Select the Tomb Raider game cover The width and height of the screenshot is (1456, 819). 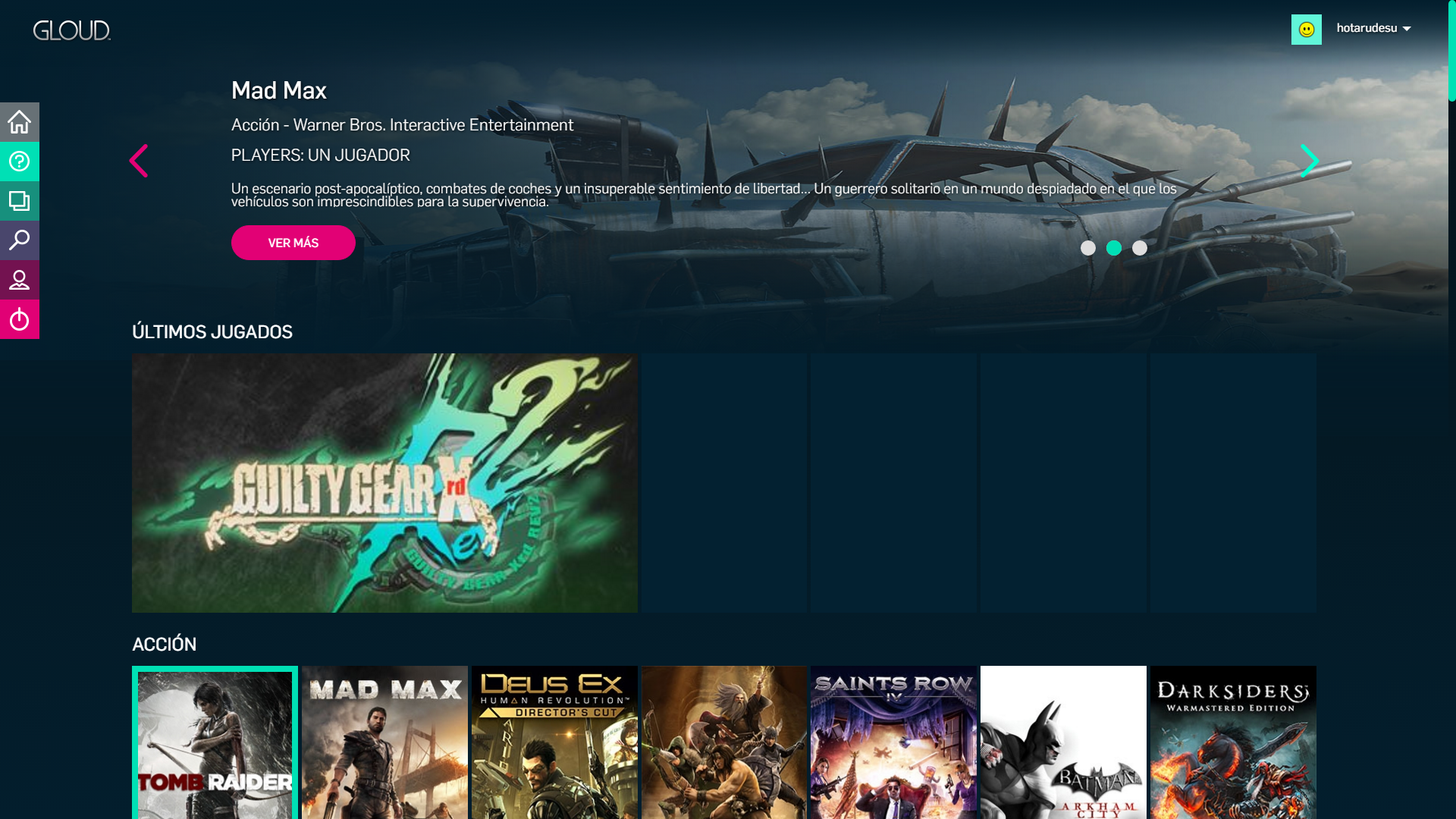click(x=215, y=743)
